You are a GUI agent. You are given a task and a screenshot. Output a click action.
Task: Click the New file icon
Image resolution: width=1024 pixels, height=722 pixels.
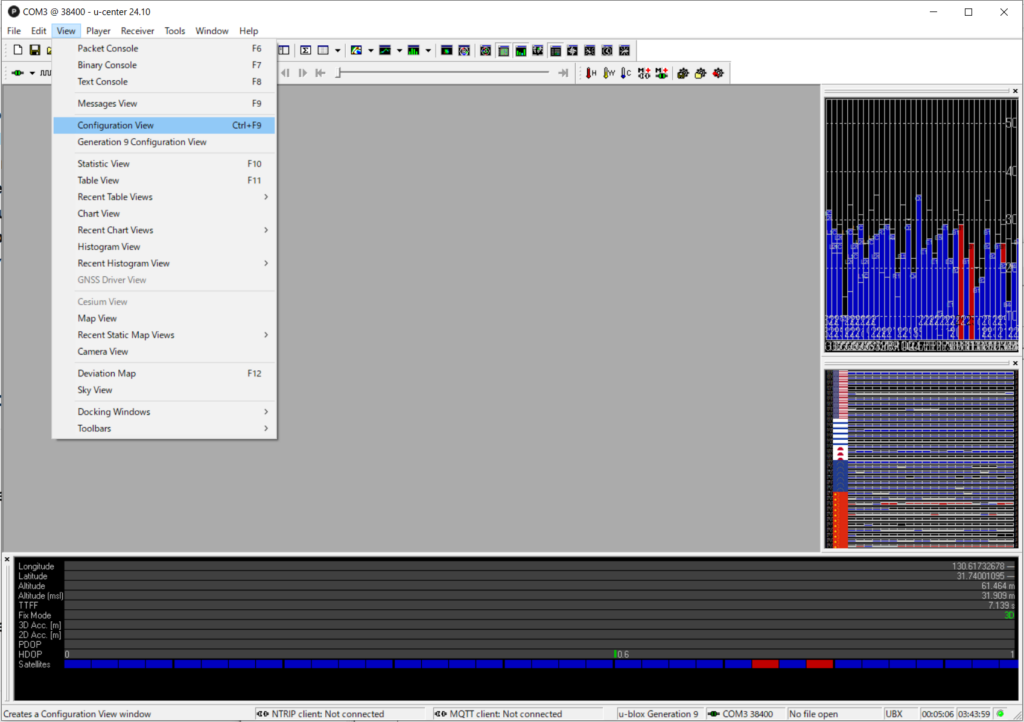[18, 50]
